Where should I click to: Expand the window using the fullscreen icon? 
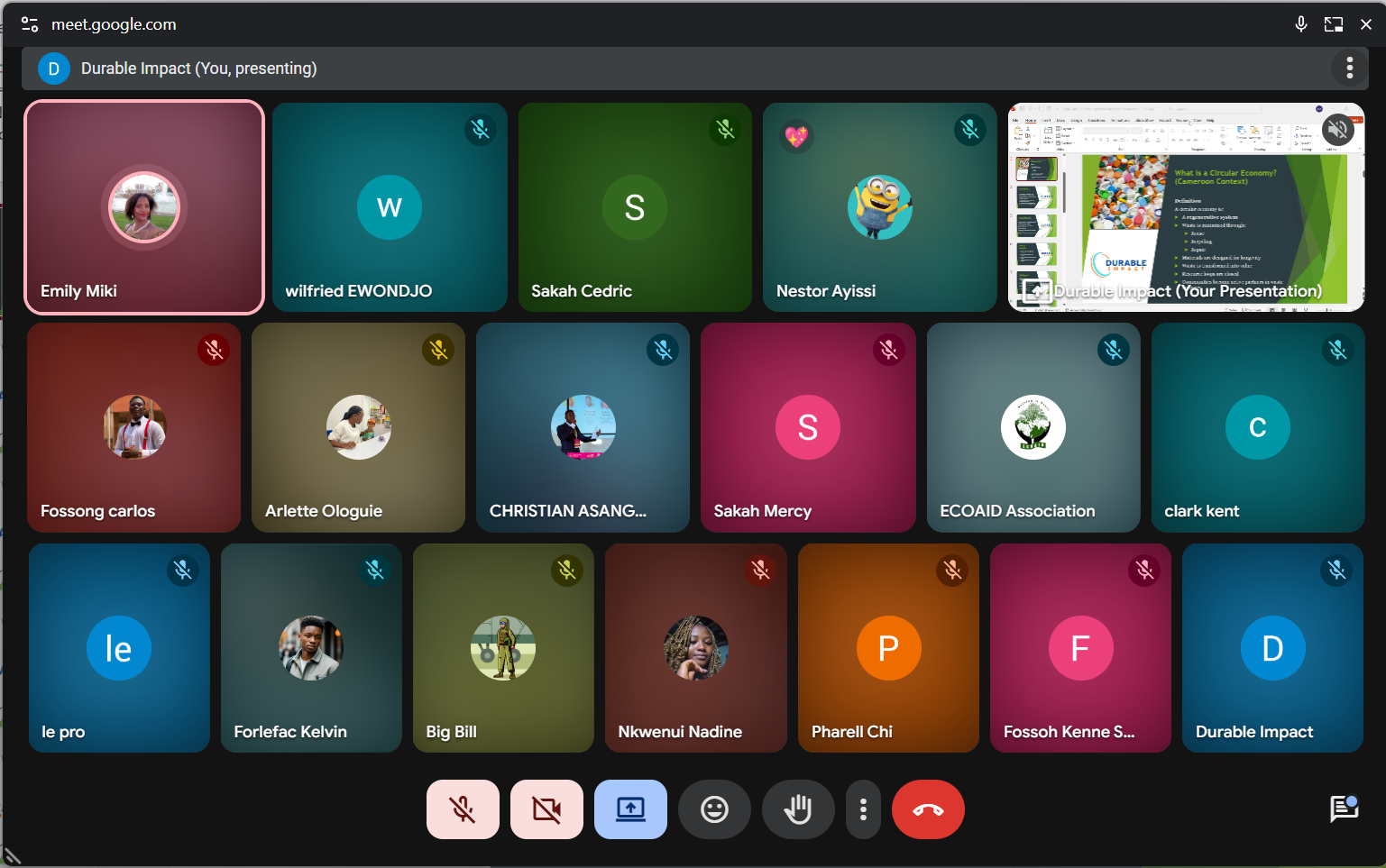coord(1333,24)
